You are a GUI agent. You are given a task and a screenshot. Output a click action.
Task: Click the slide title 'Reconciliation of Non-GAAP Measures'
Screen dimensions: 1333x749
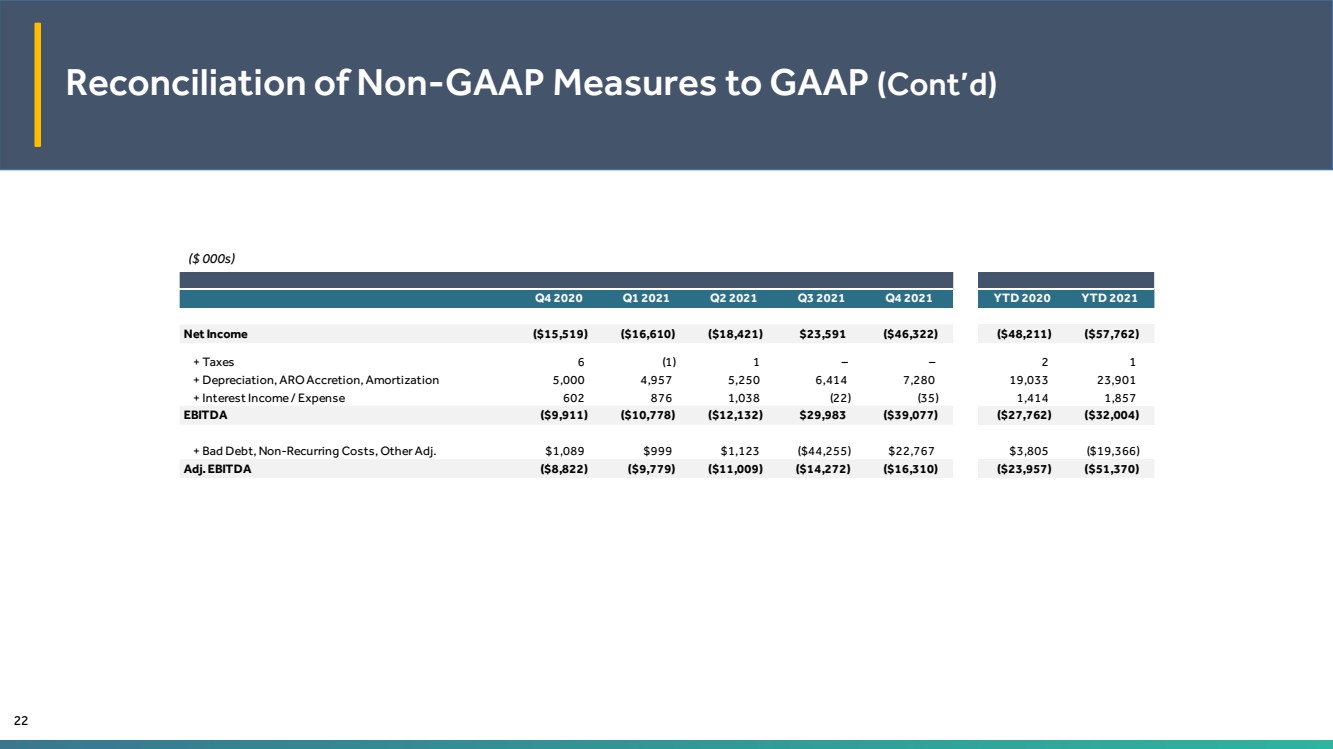[531, 84]
